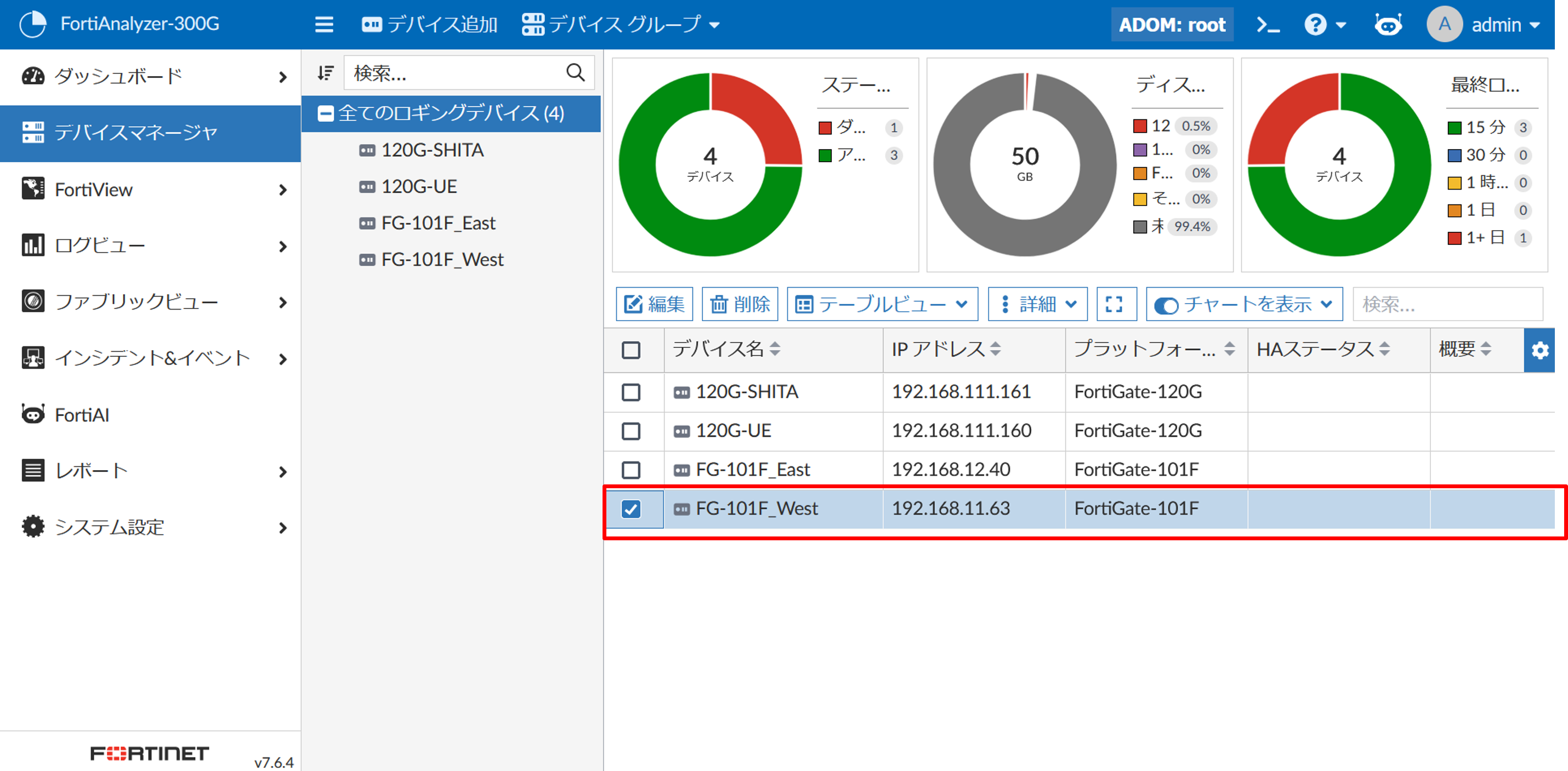Click the magnifier icon in device search
The width and height of the screenshot is (1568, 771).
575,73
